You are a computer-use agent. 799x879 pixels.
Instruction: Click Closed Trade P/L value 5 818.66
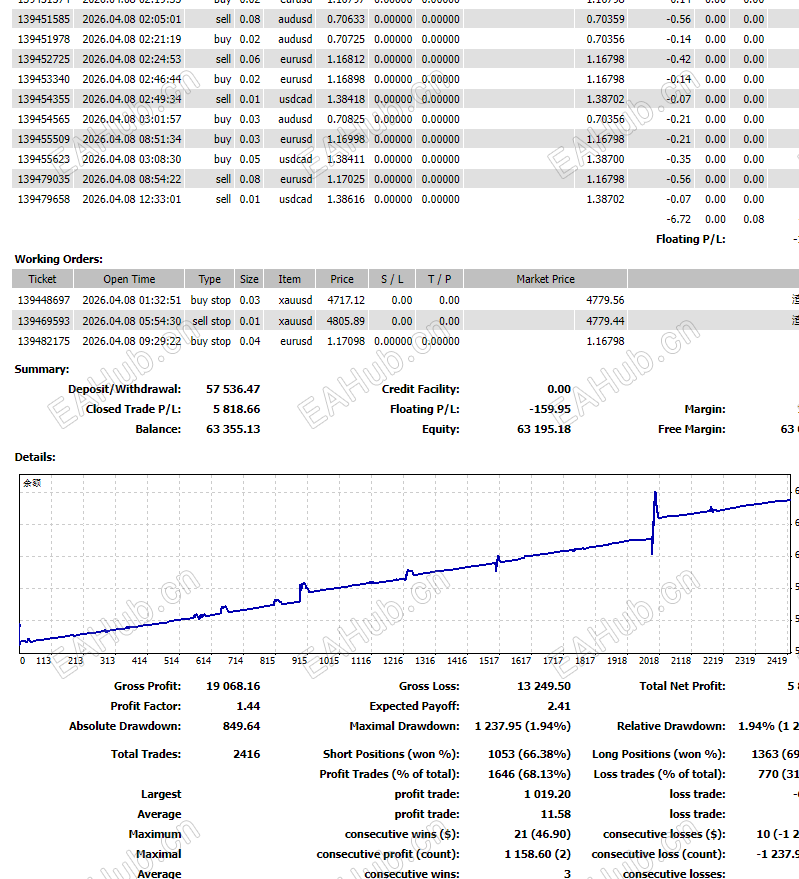(237, 409)
